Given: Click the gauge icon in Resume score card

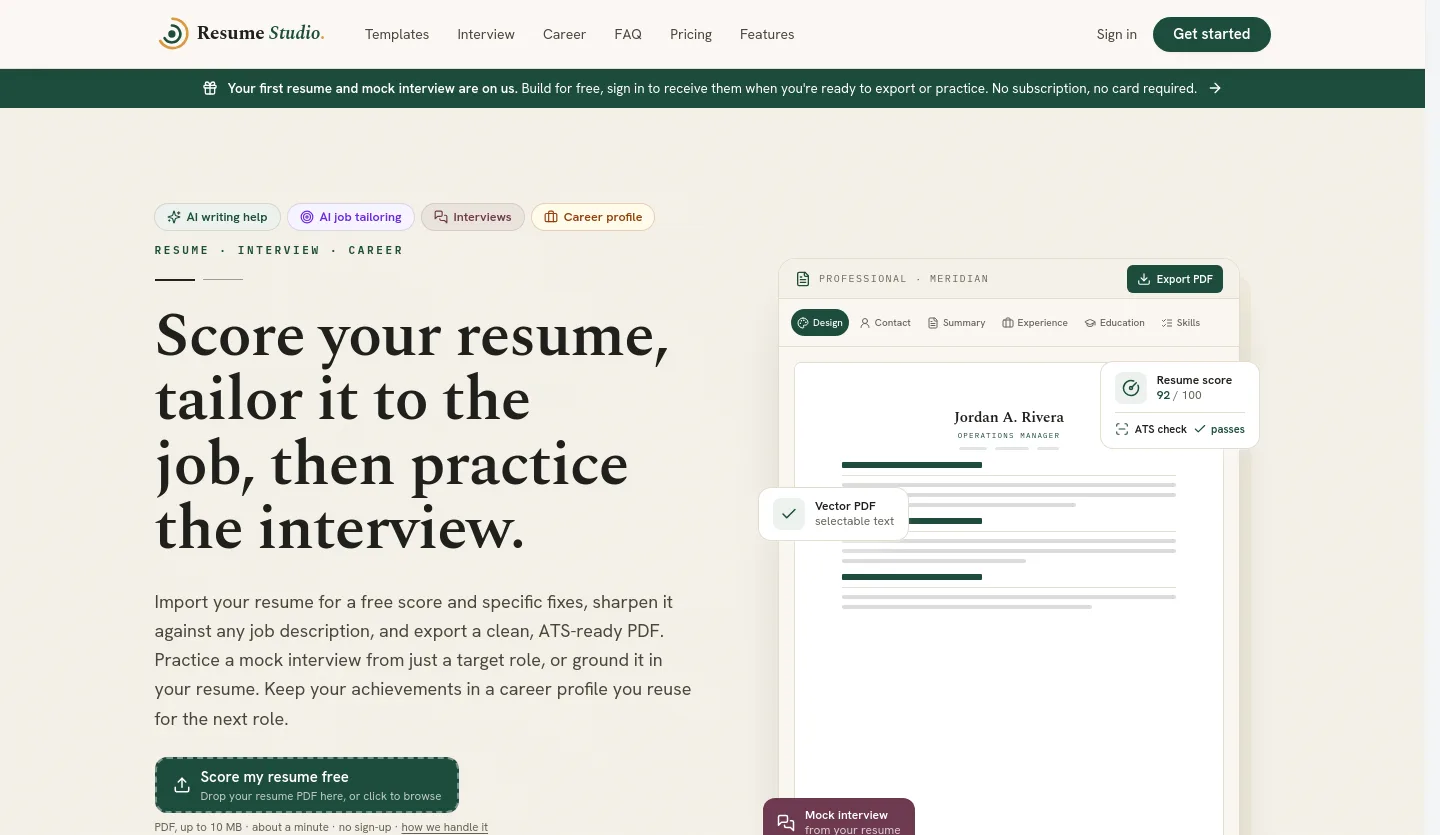Looking at the screenshot, I should pyautogui.click(x=1131, y=388).
